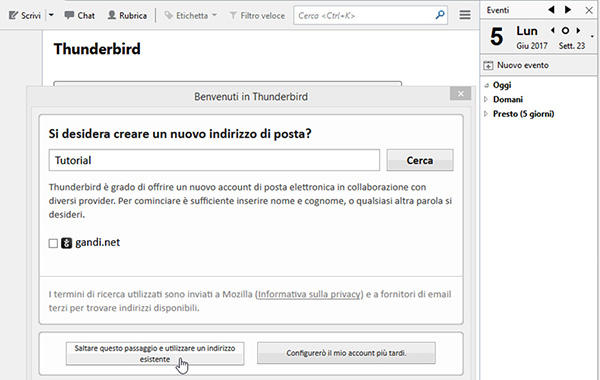Screen dimensions: 600x380
Task: Click the Giu 2017 month label
Action: point(532,46)
